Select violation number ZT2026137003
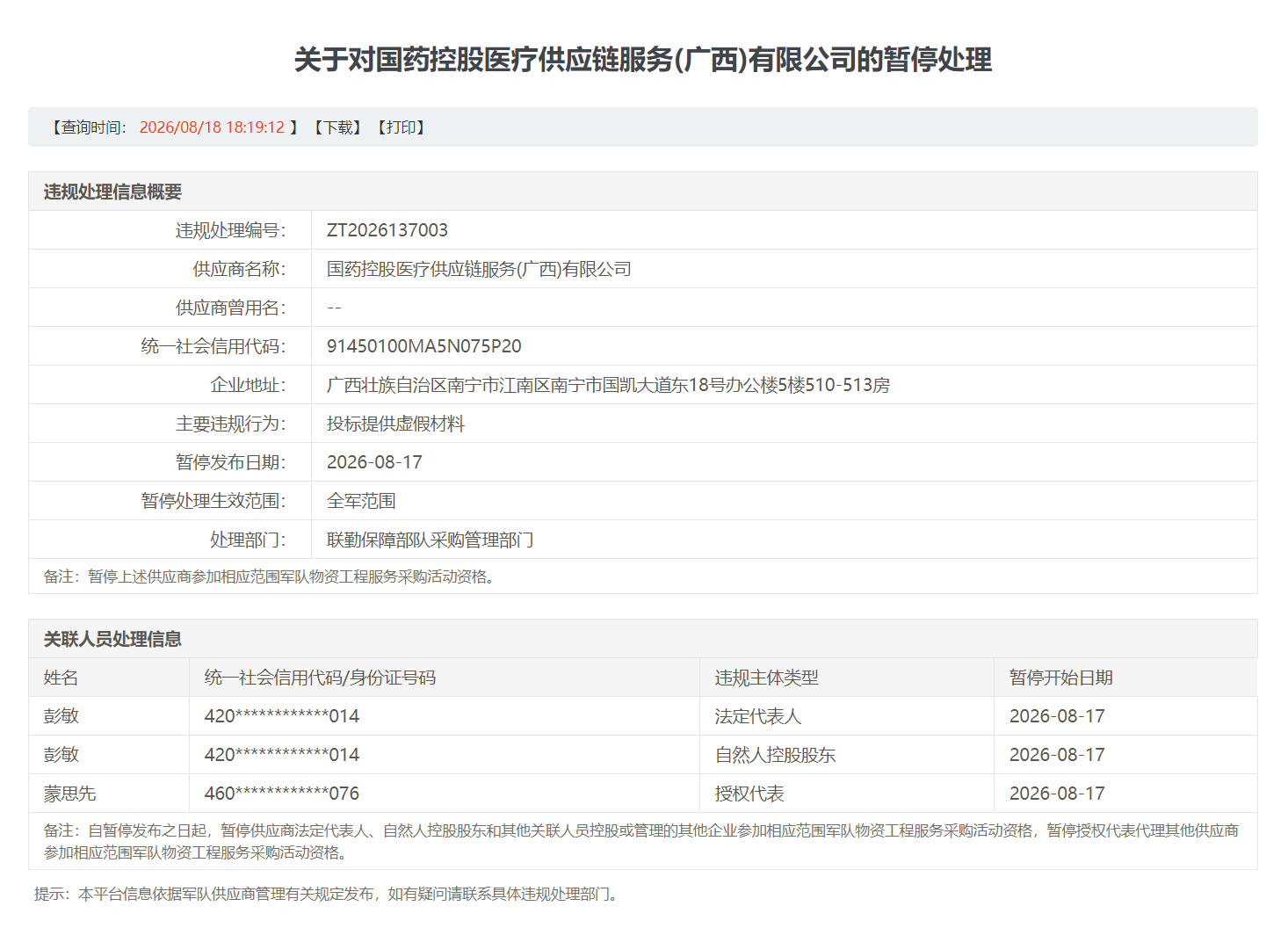The width and height of the screenshot is (1288, 928). coord(387,230)
